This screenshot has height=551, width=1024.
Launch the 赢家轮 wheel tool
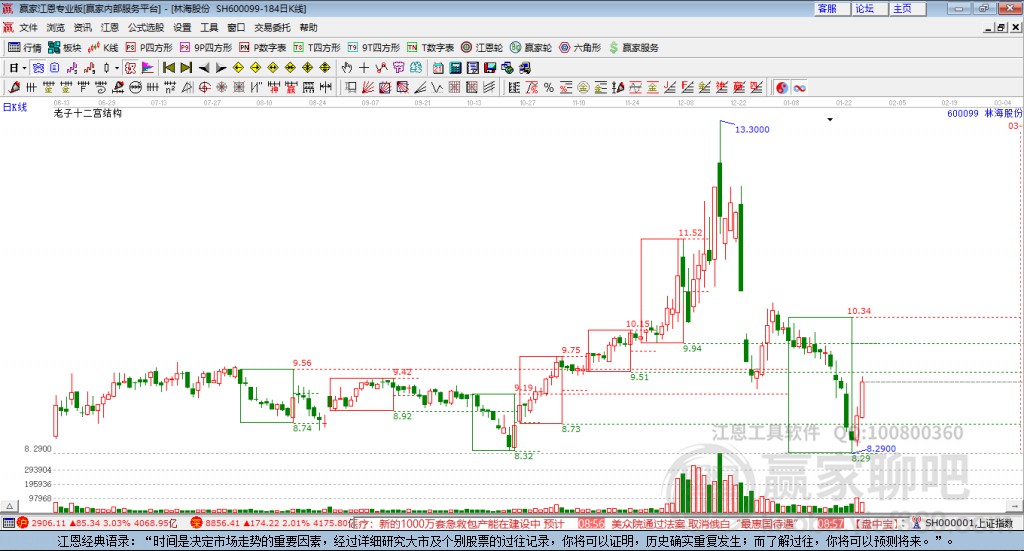(531, 48)
